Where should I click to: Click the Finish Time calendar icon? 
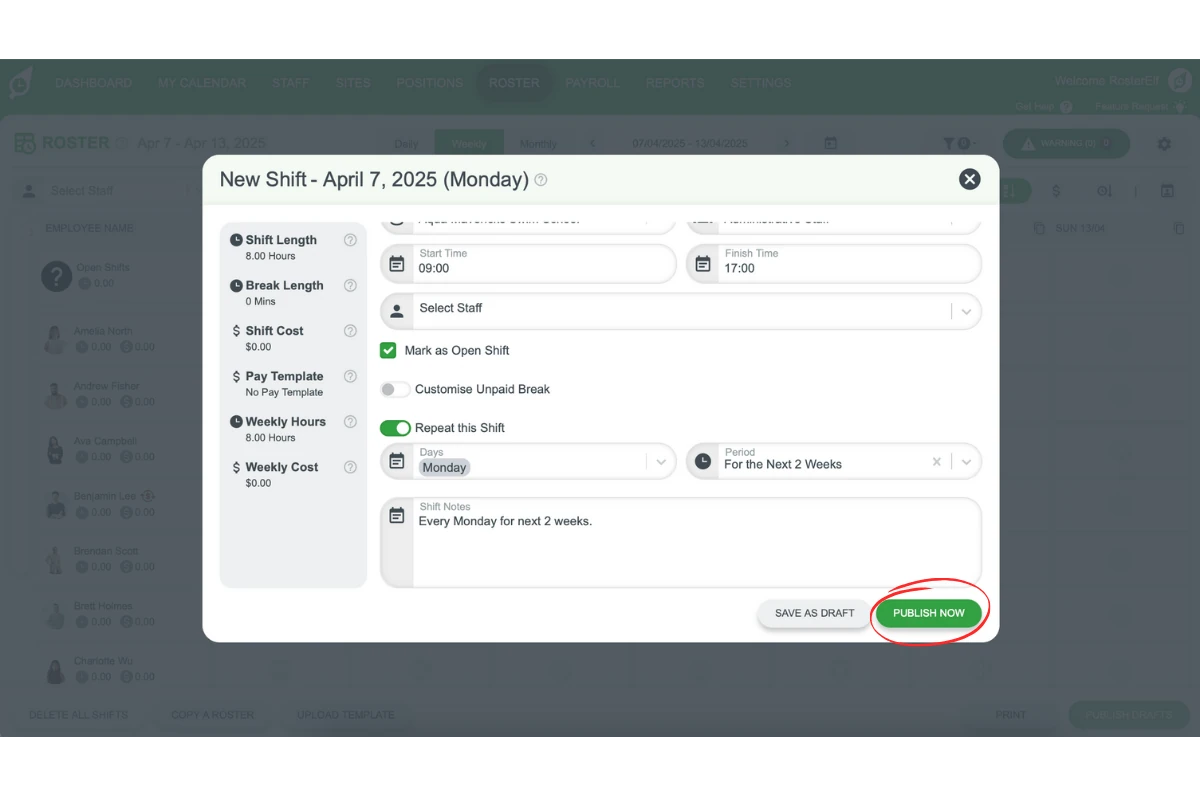[703, 264]
